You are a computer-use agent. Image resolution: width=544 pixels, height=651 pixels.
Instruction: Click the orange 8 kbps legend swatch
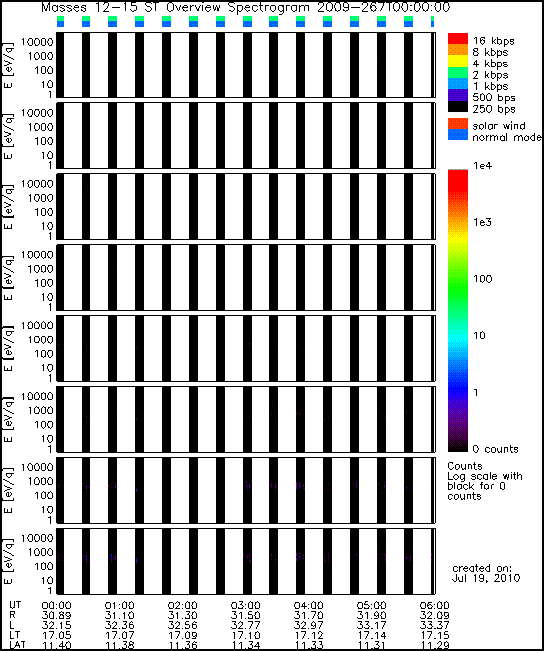458,50
